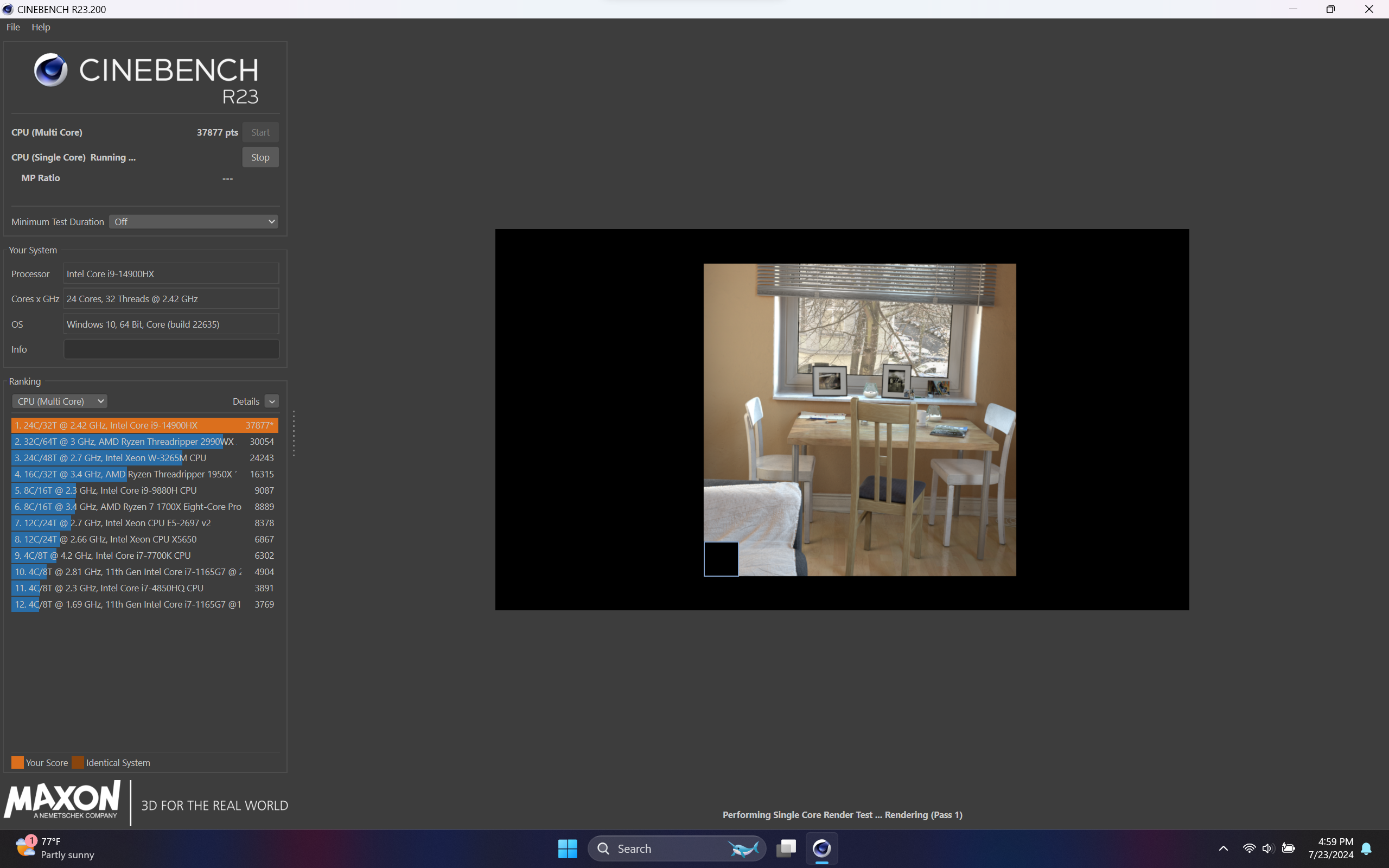Select the AMD Ryzen 7 1700X ranking row
The height and width of the screenshot is (868, 1389).
(x=145, y=507)
